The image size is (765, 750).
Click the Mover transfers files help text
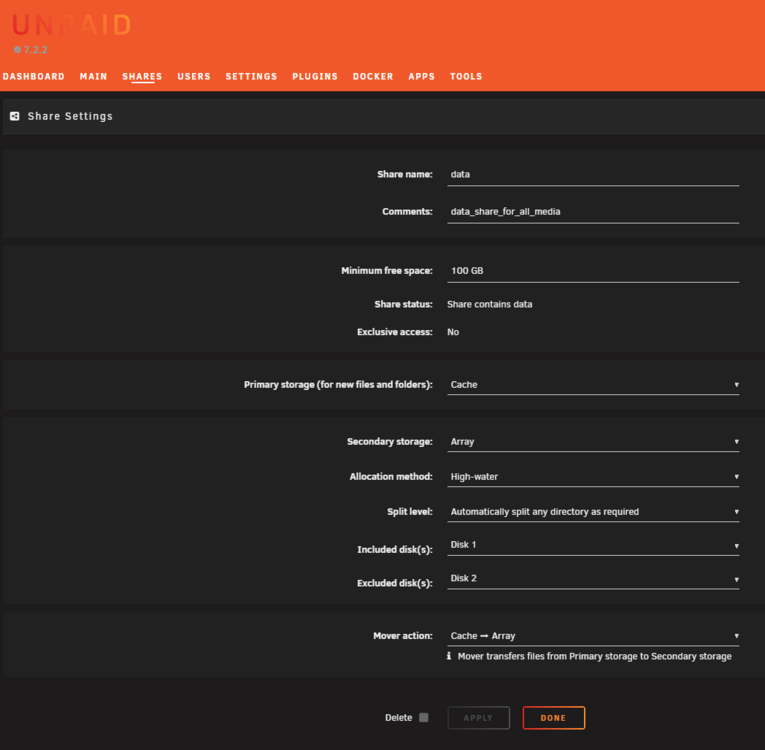point(594,656)
